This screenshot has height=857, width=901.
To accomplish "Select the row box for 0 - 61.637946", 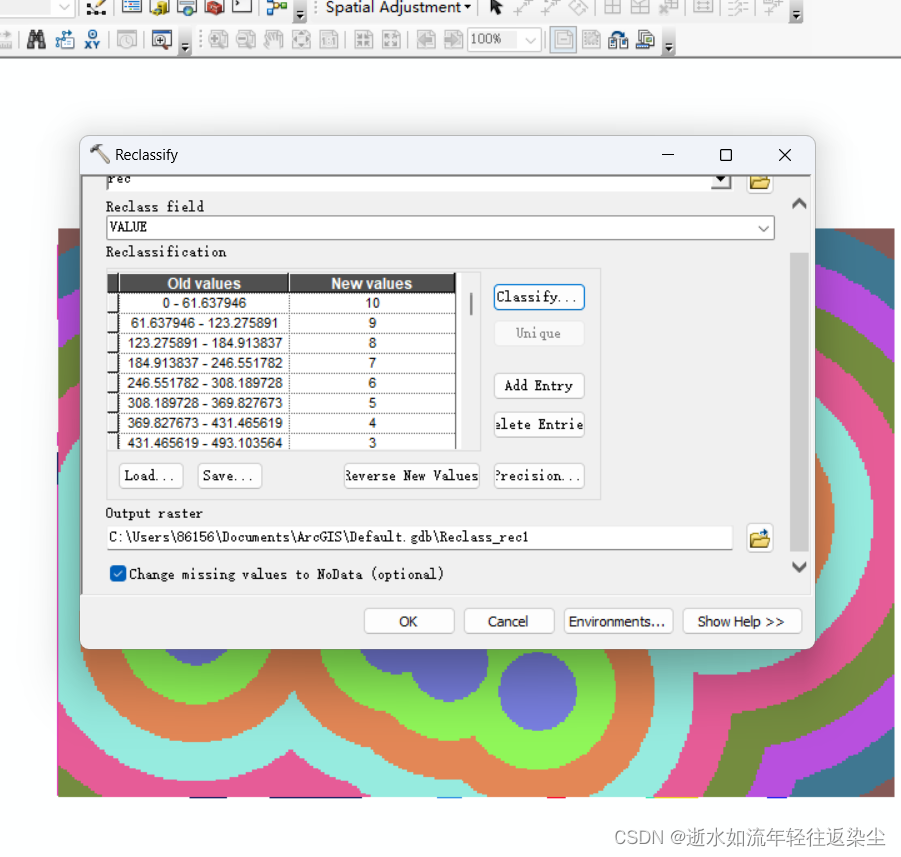I will (113, 303).
